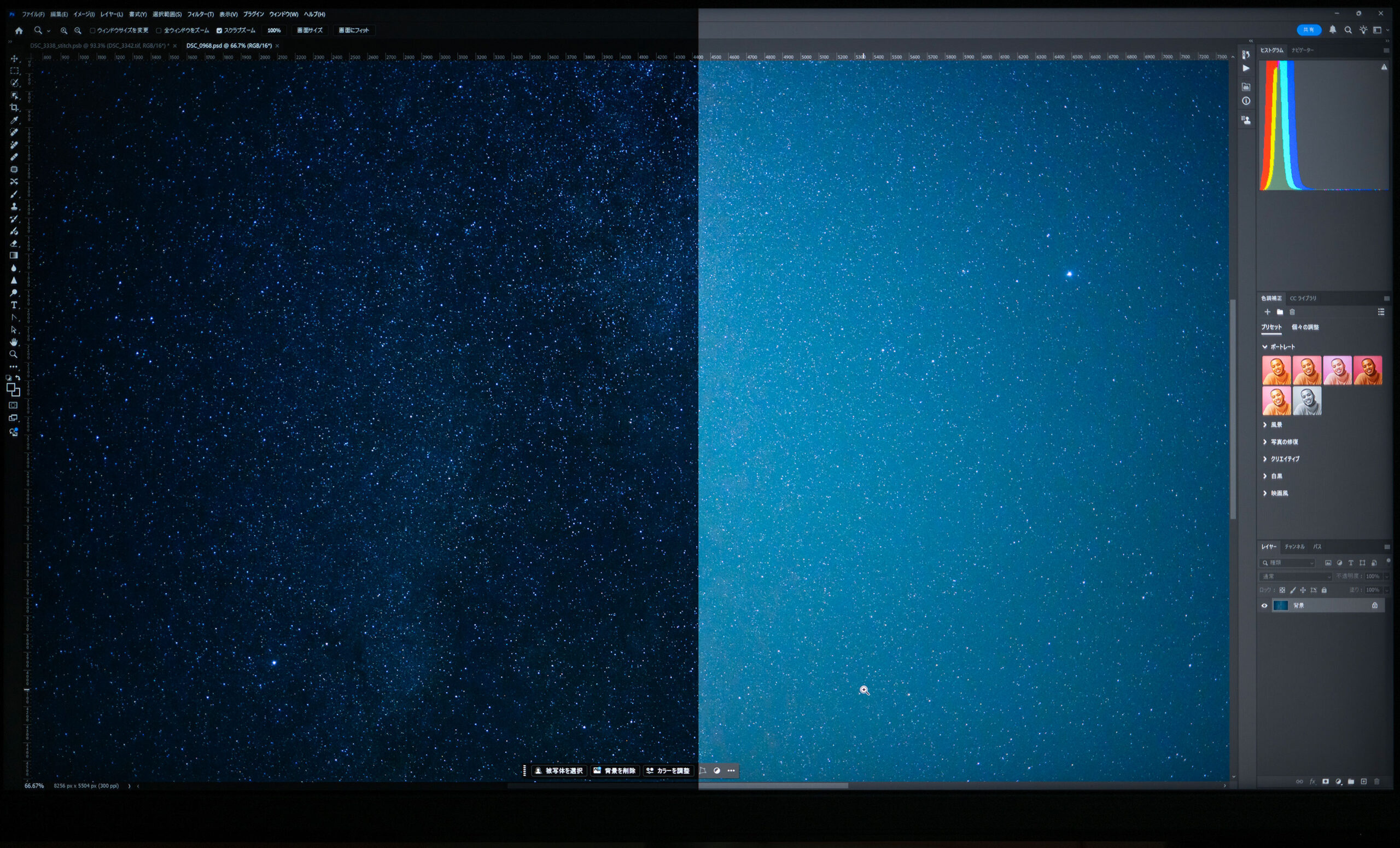This screenshot has height=848, width=1400.
Task: Select the Horizontal Type tool
Action: click(14, 305)
